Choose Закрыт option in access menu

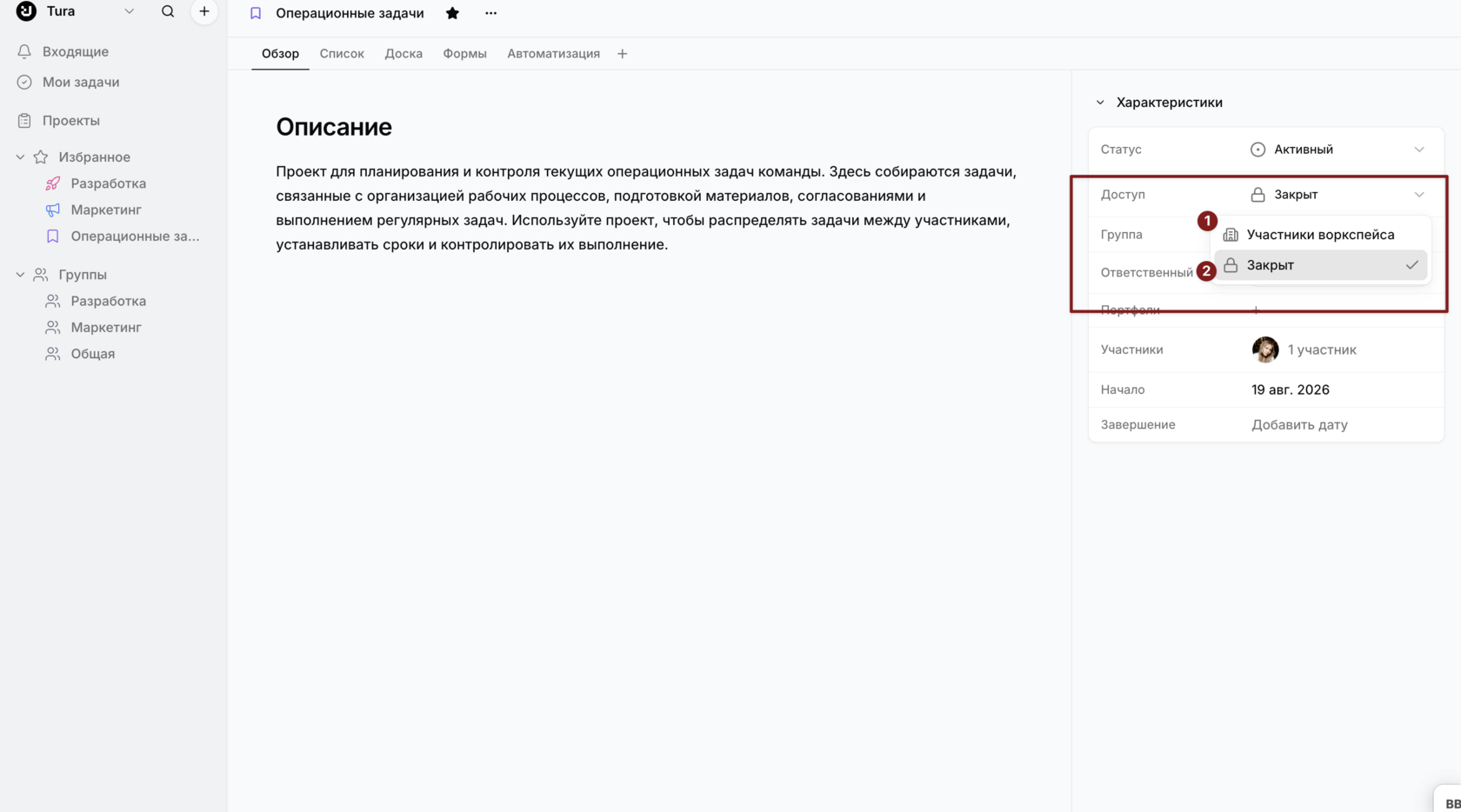coord(1320,265)
